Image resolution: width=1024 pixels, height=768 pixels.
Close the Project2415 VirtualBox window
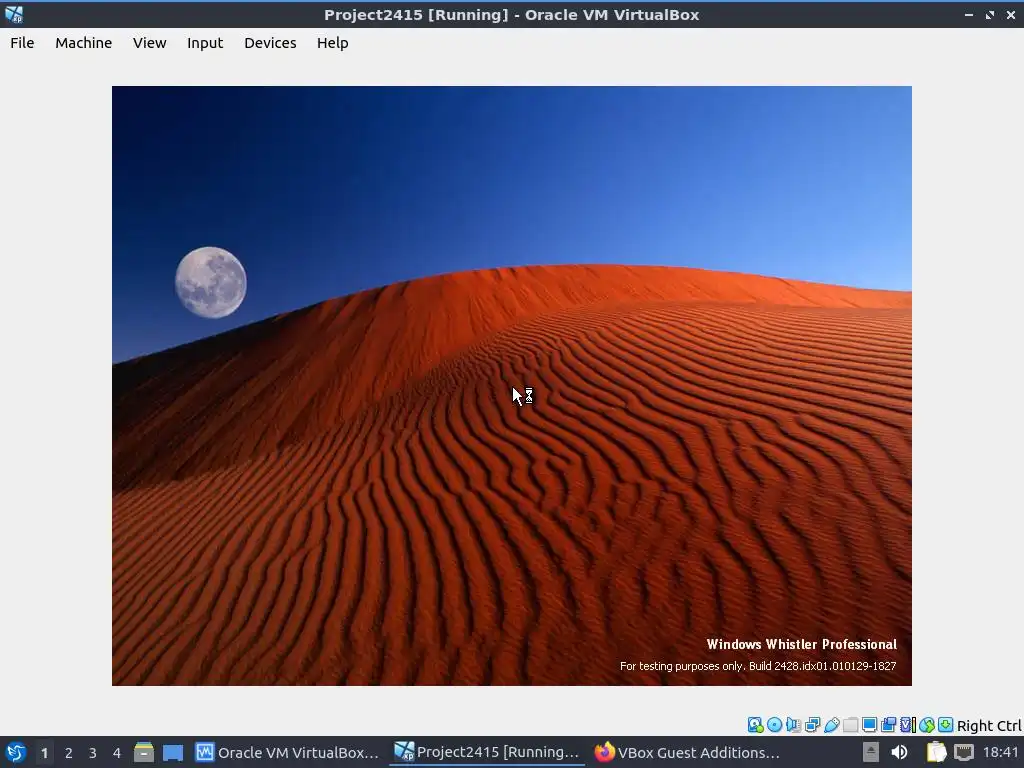tap(1011, 14)
